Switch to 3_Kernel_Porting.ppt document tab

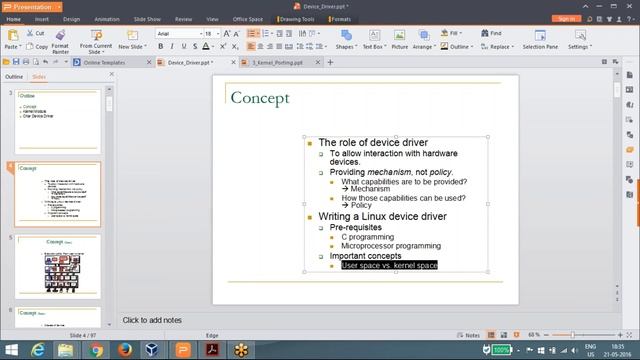[277, 62]
